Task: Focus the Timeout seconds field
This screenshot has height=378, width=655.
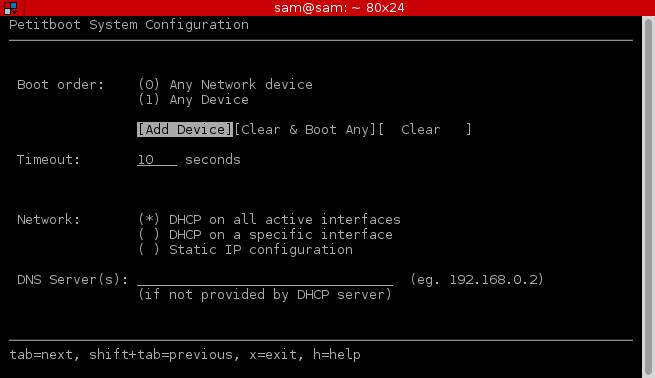Action: [157, 160]
